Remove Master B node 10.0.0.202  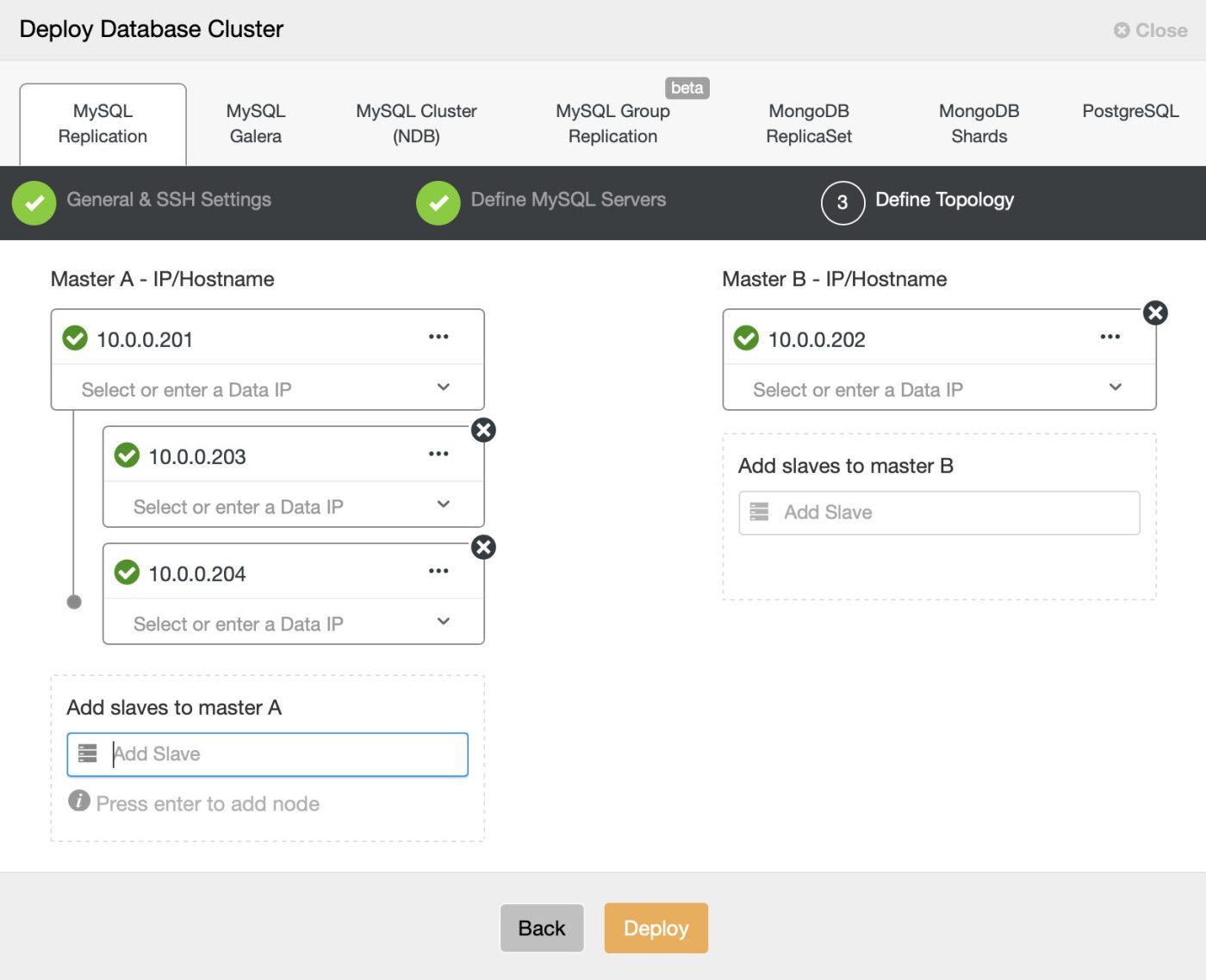pyautogui.click(x=1155, y=313)
